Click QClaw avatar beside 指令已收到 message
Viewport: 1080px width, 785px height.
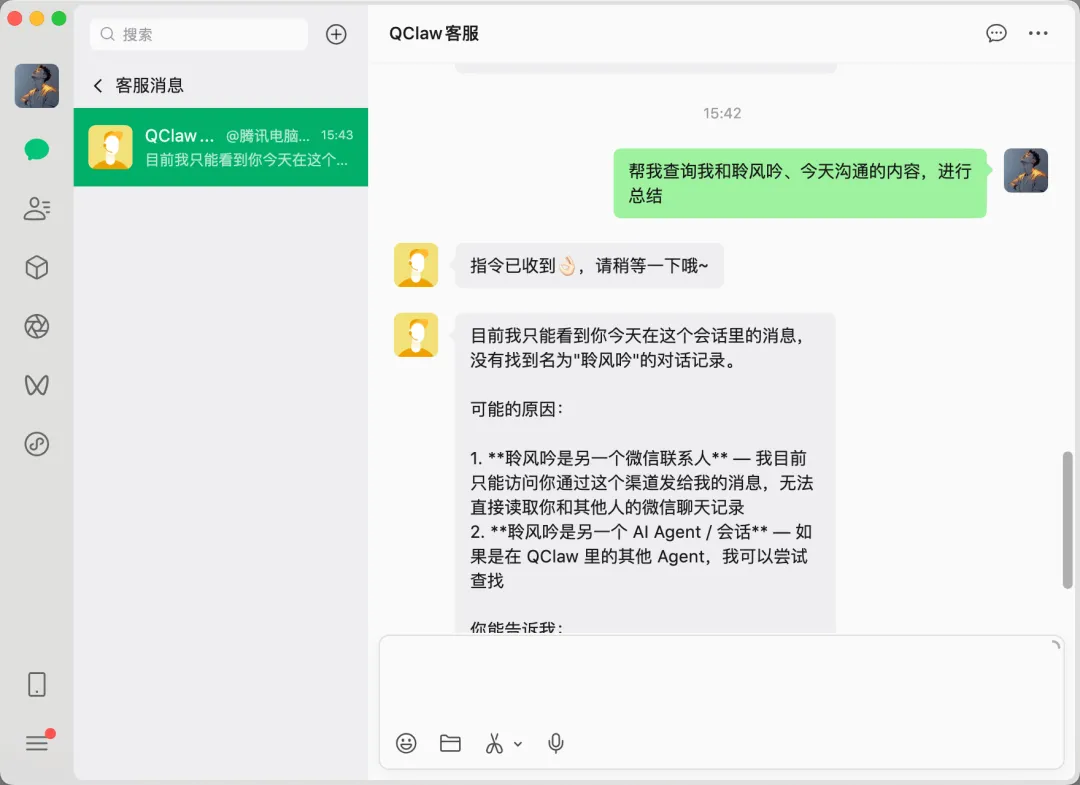pos(416,264)
